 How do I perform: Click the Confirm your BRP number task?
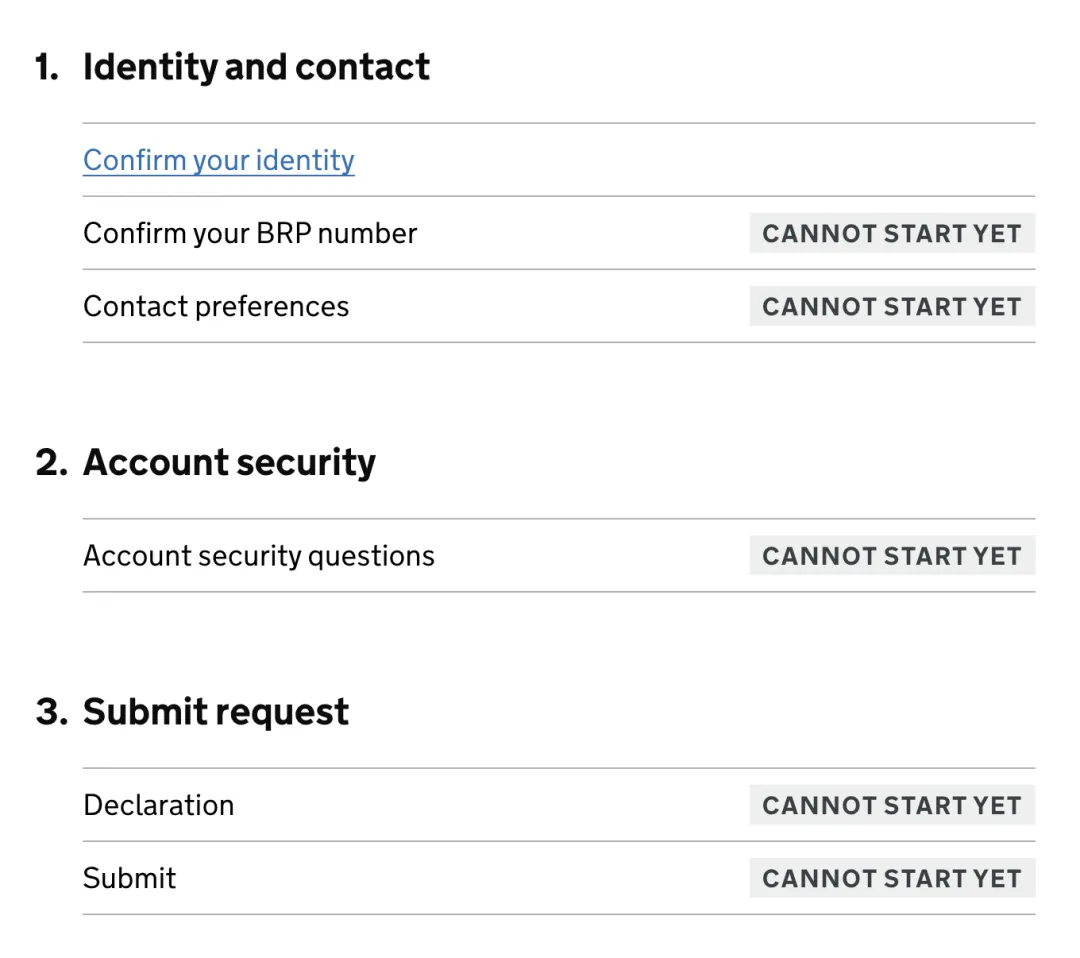(249, 233)
